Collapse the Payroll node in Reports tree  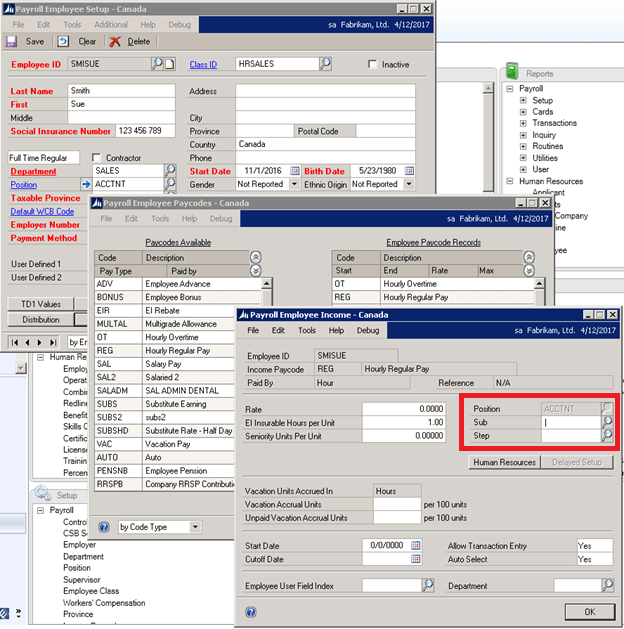(510, 89)
